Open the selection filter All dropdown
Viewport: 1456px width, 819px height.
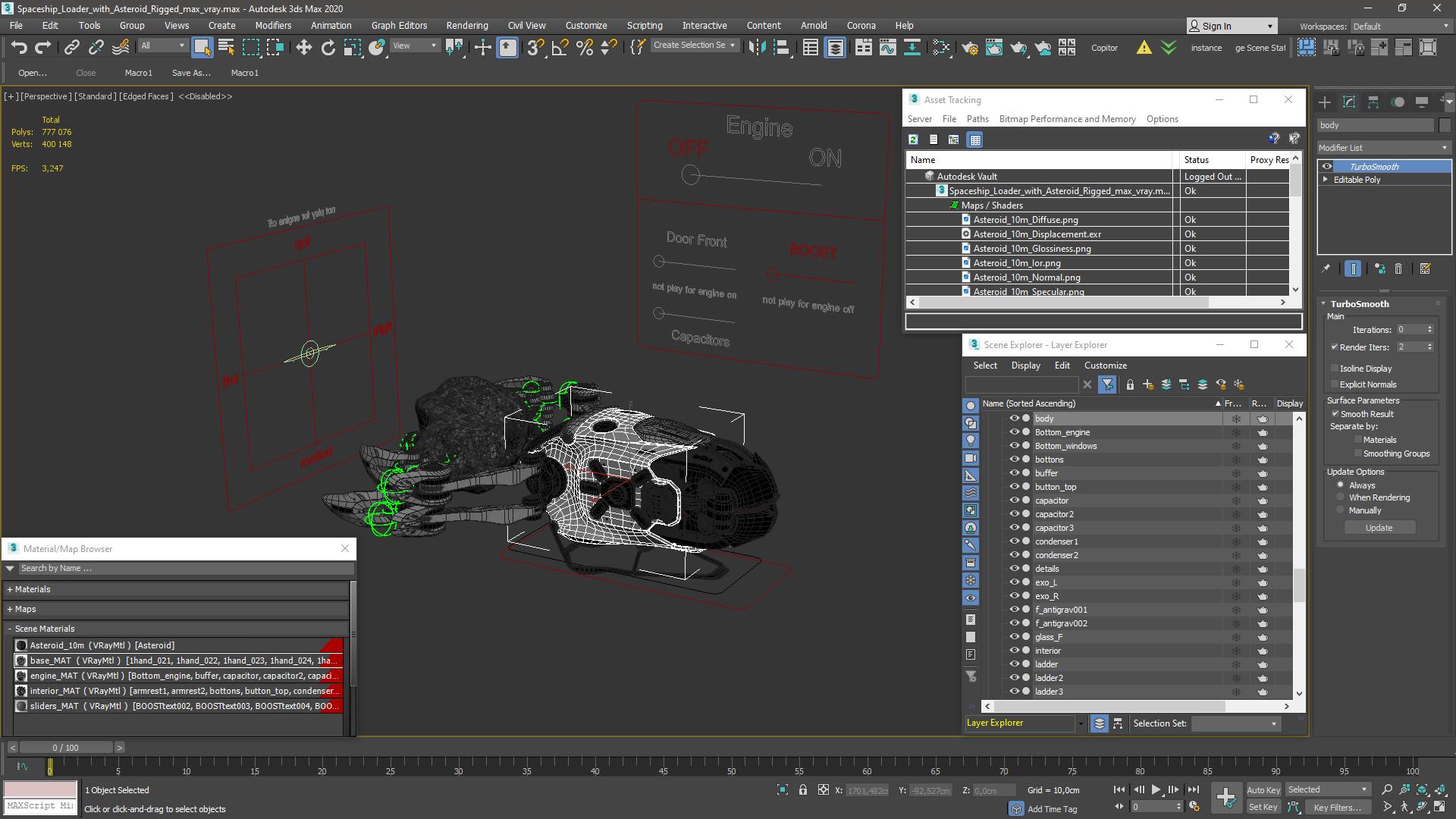[163, 45]
